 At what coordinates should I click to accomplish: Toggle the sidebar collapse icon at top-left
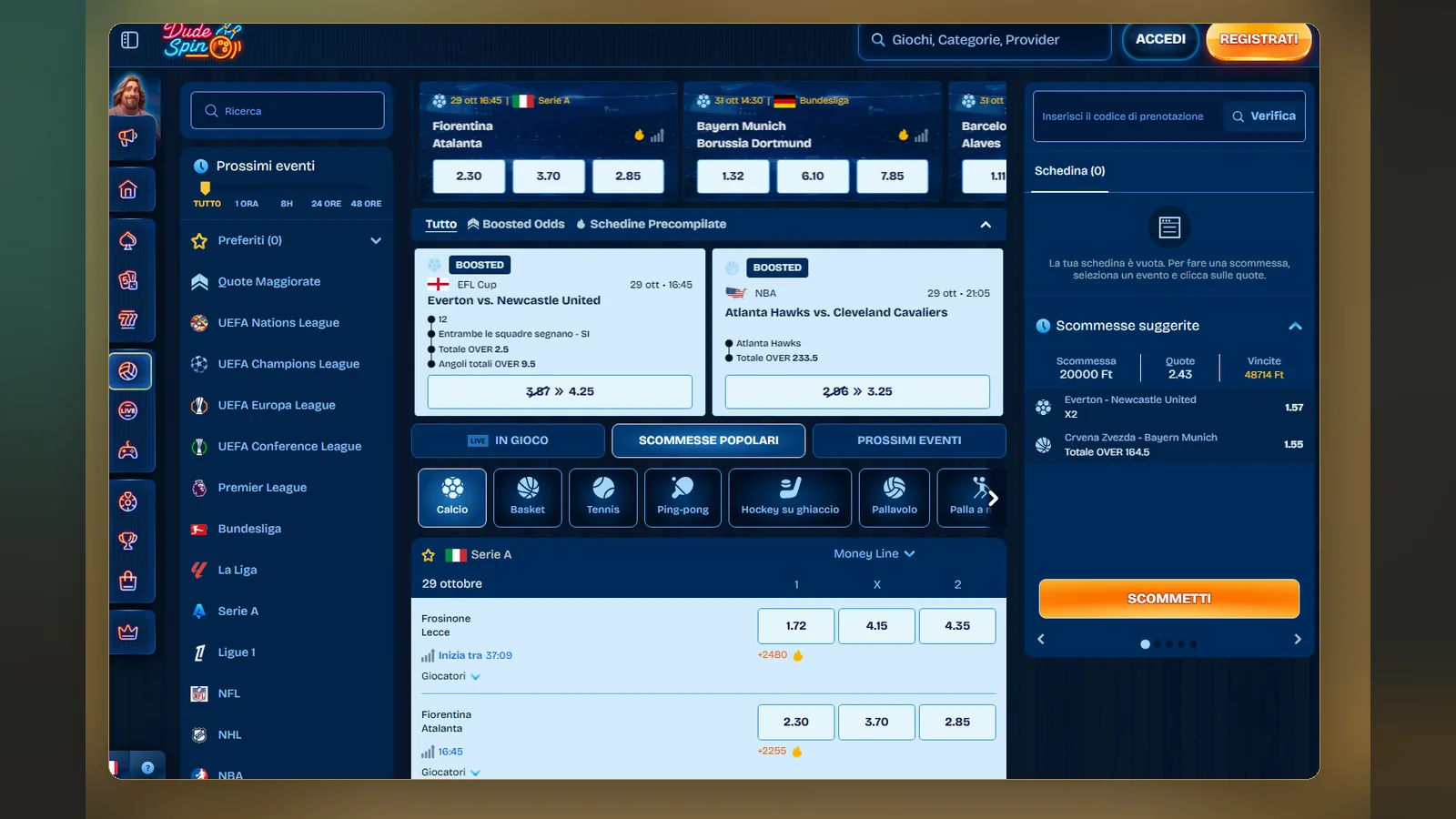[x=129, y=40]
